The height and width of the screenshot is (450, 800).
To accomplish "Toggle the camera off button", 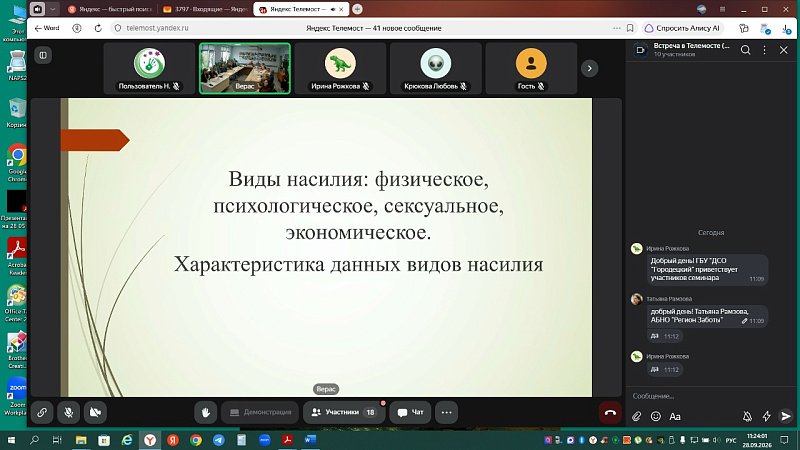I will pyautogui.click(x=95, y=412).
